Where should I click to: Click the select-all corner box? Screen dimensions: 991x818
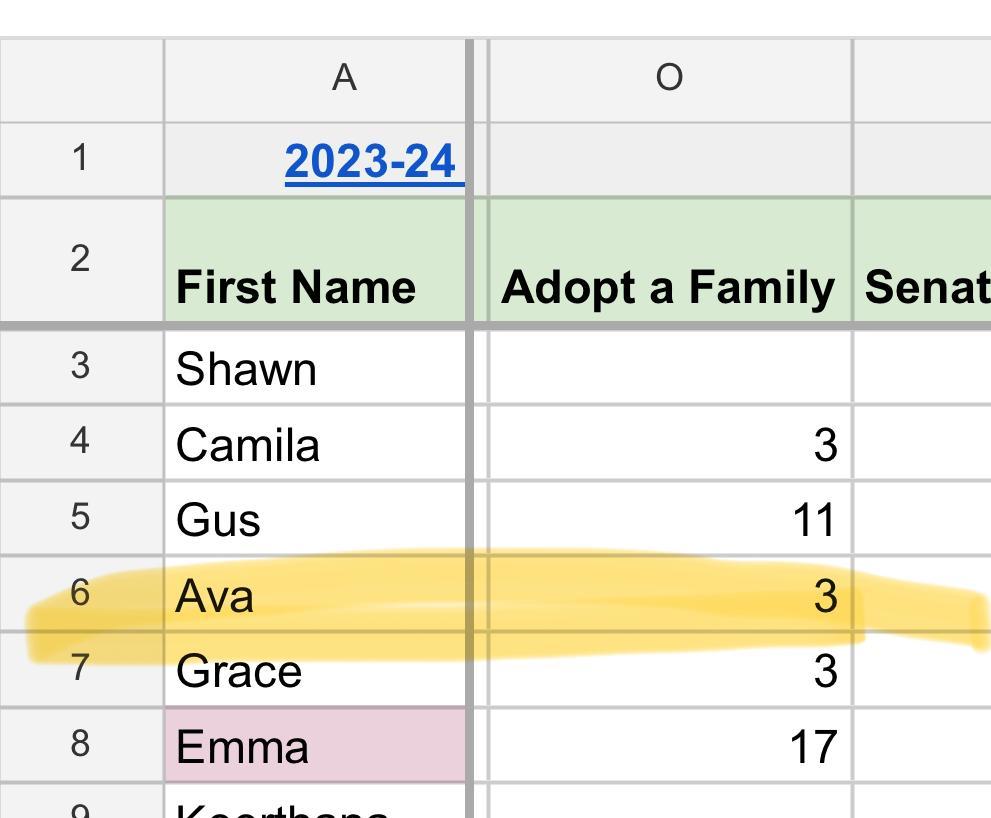pos(81,80)
